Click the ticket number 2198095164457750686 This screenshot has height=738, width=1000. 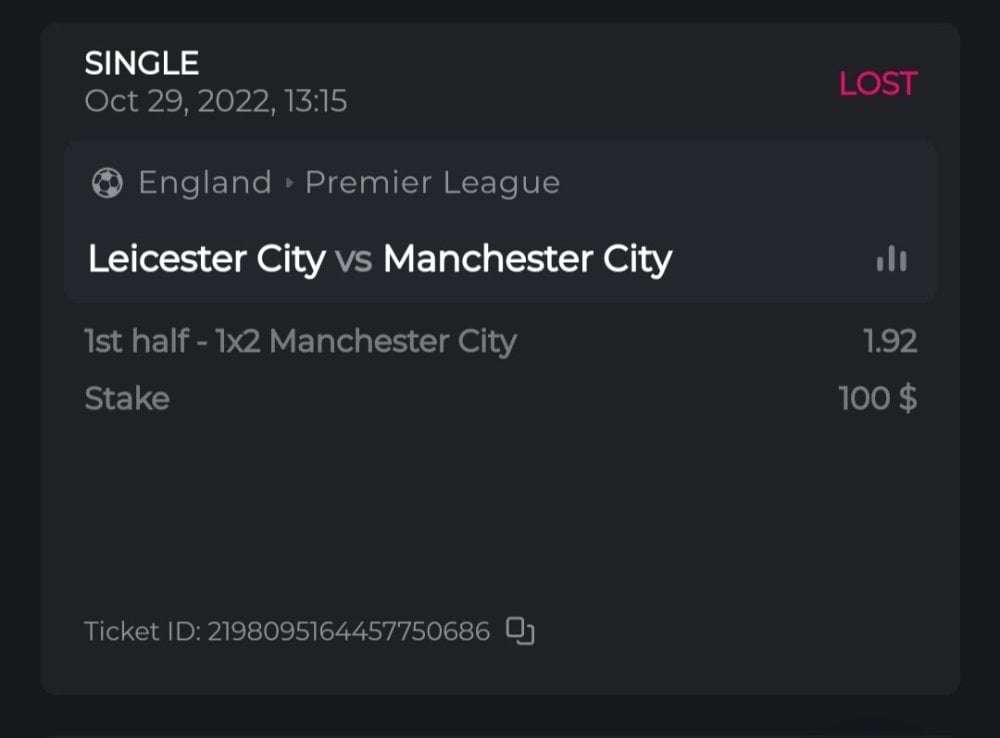(x=349, y=632)
